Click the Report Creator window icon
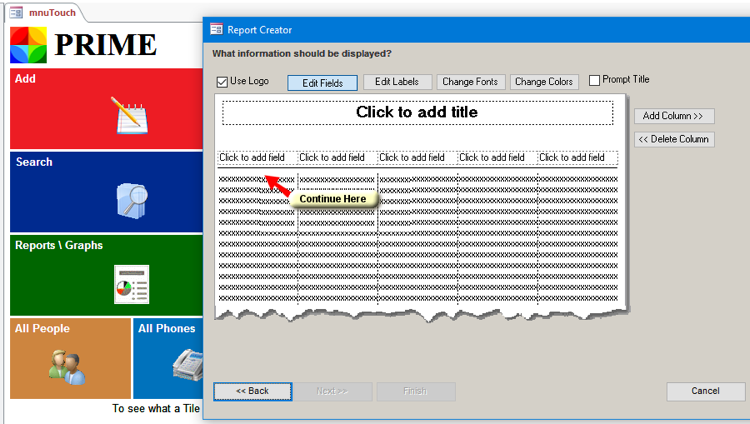Screen dimensions: 750x424 click(x=216, y=30)
